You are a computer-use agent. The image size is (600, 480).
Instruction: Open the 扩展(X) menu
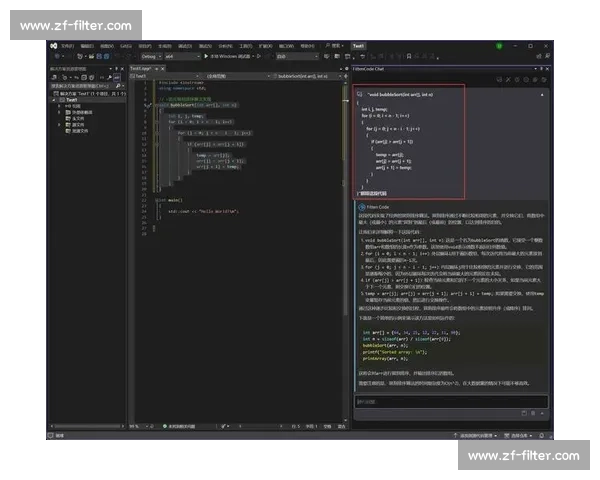pos(266,46)
